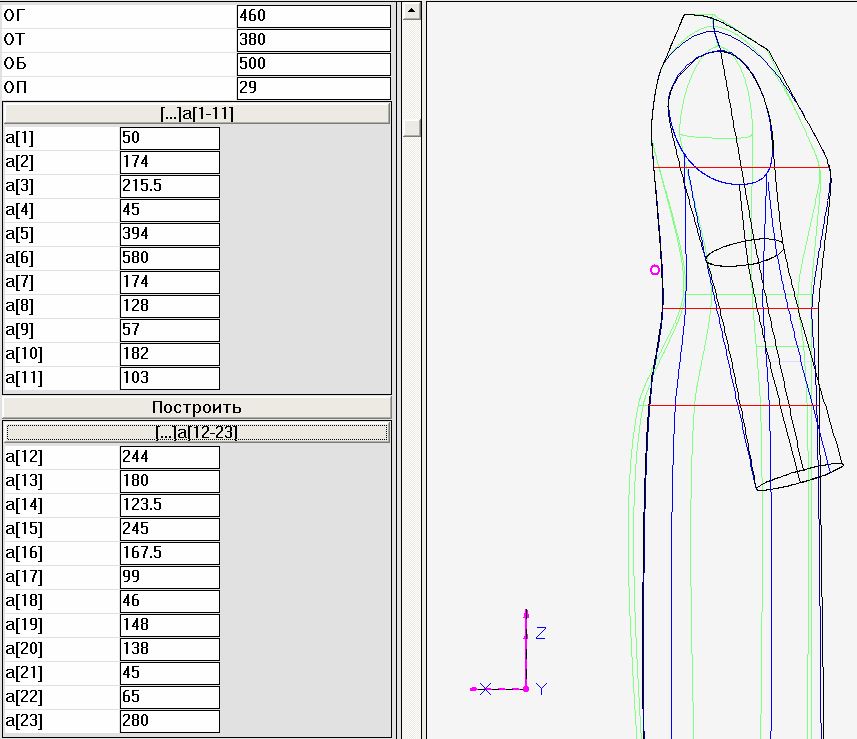Collapse the [...]a[1-11] parameter group

[x=197, y=113]
